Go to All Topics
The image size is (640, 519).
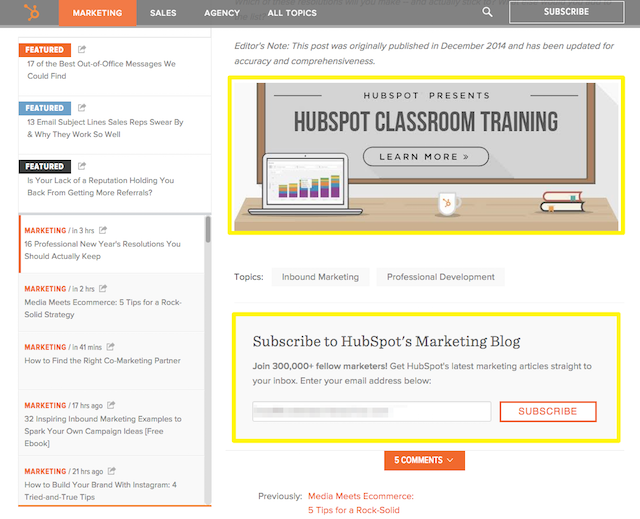[292, 13]
